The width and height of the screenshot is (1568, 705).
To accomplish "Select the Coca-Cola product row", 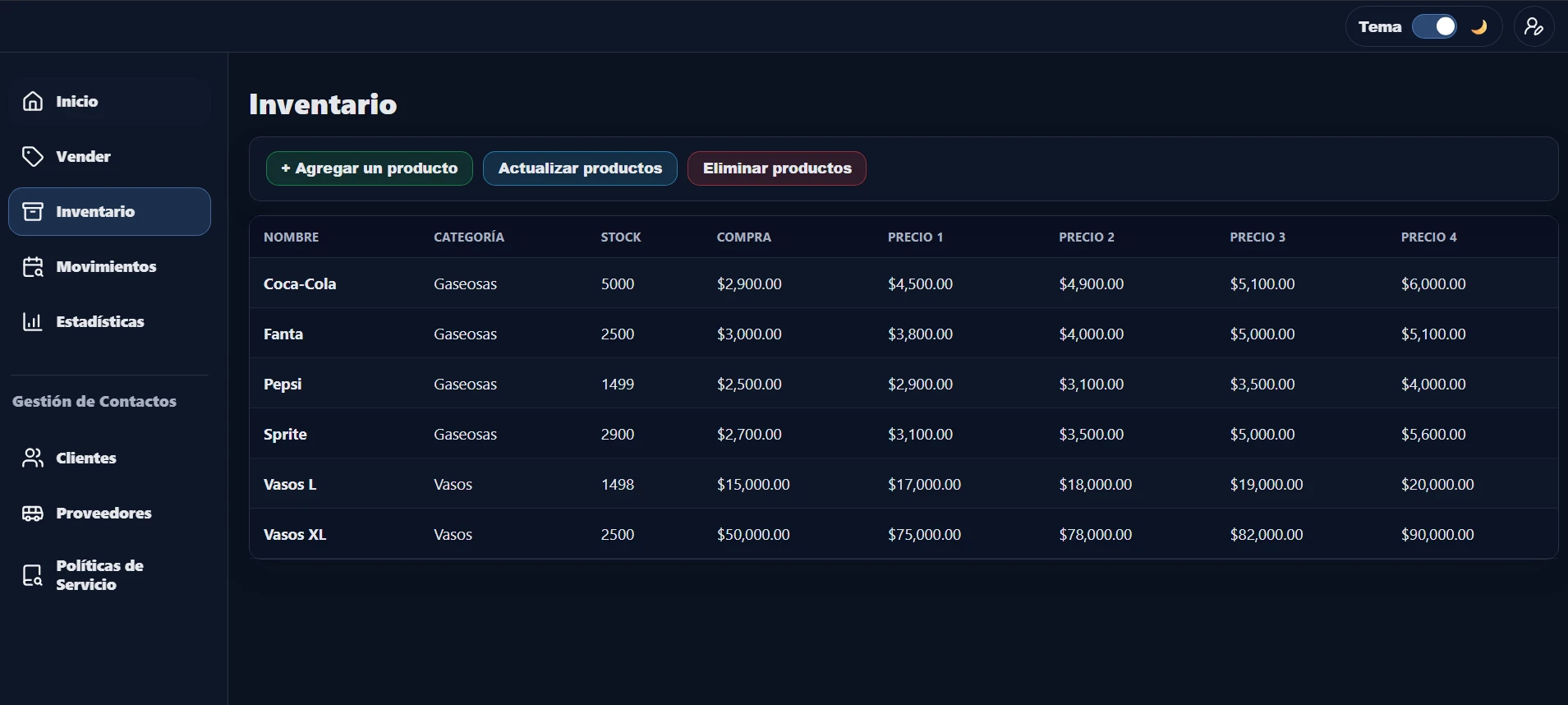I will tap(300, 284).
